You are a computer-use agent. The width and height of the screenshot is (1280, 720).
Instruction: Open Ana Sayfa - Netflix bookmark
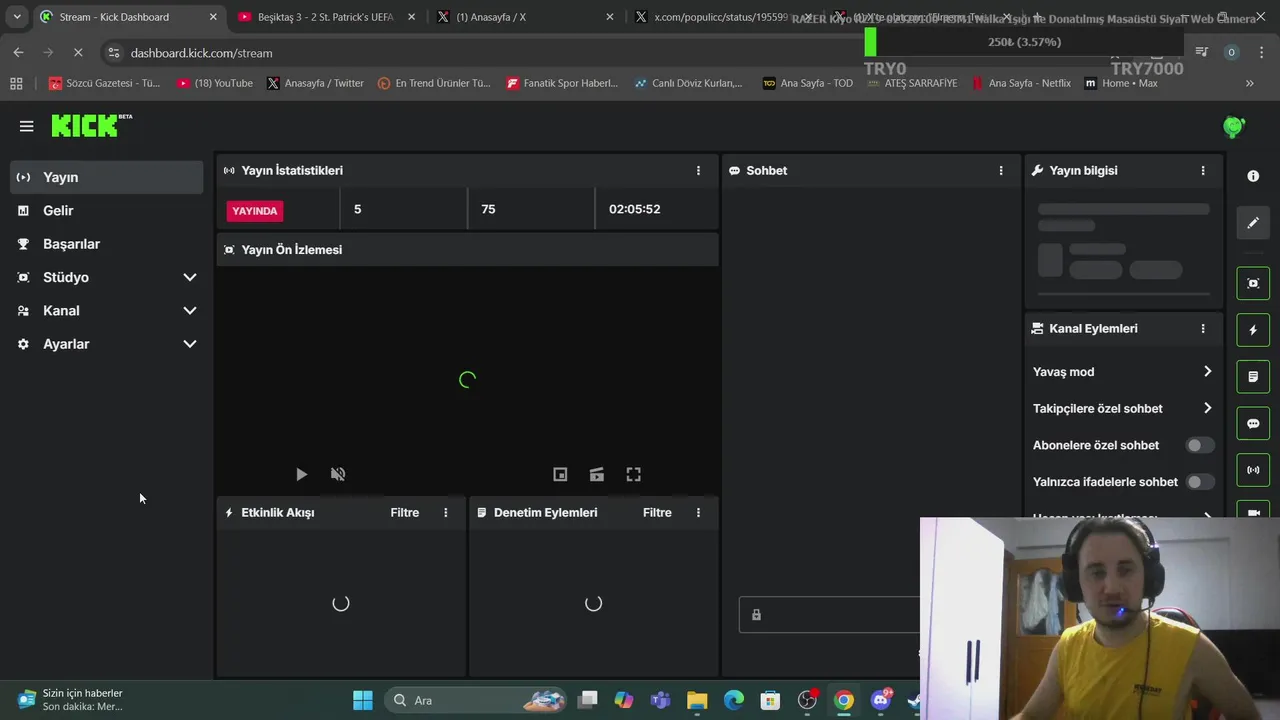pyautogui.click(x=1021, y=83)
